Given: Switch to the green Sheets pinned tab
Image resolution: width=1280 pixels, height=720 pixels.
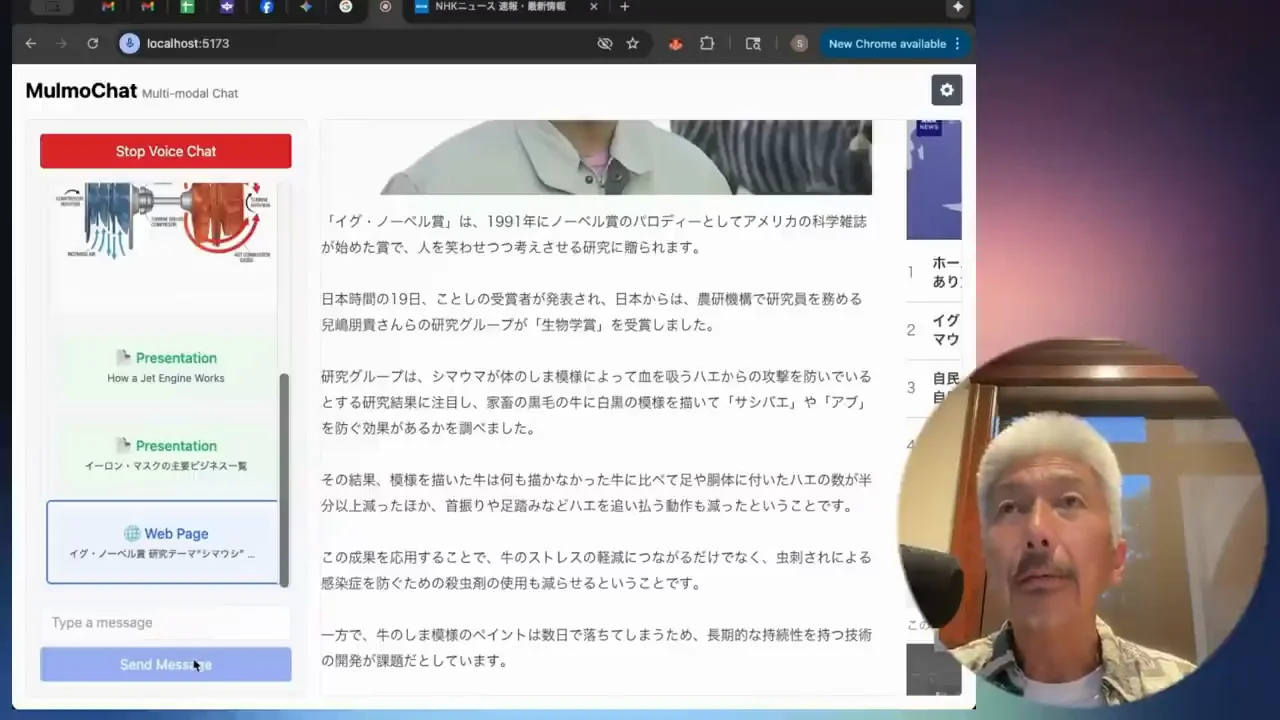Looking at the screenshot, I should [x=187, y=7].
